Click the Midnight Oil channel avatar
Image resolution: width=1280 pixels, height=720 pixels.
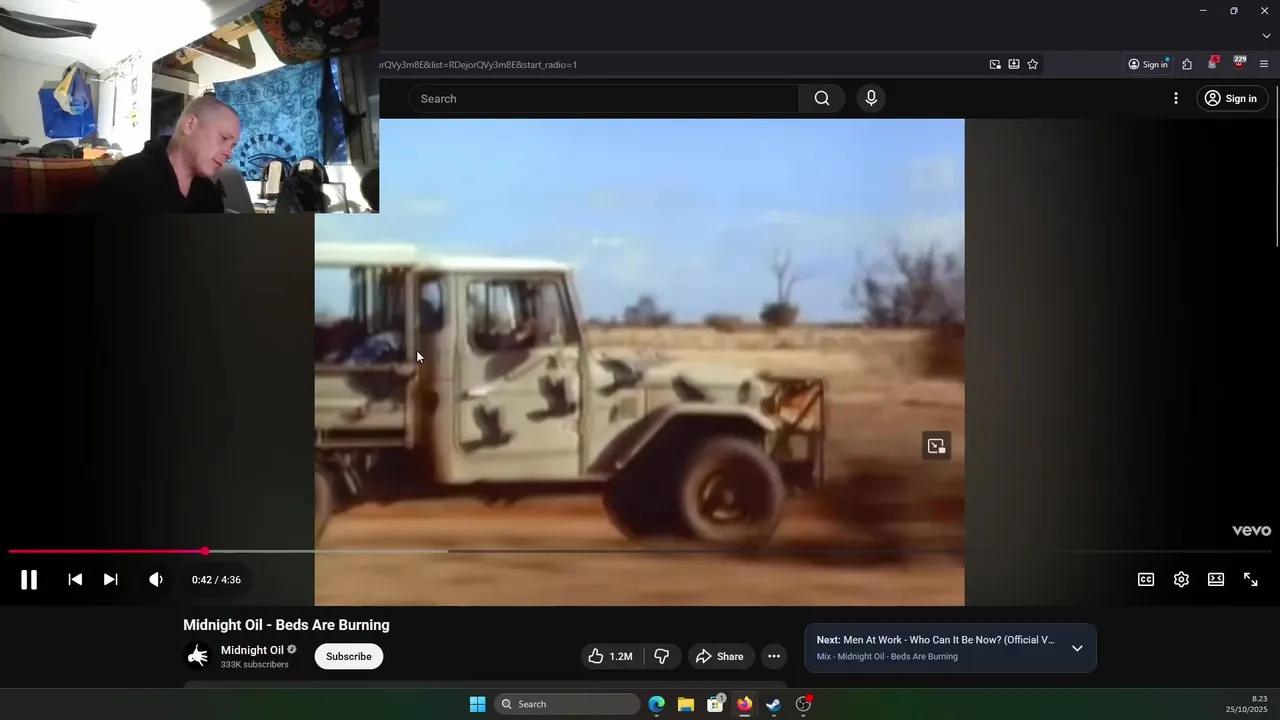198,656
